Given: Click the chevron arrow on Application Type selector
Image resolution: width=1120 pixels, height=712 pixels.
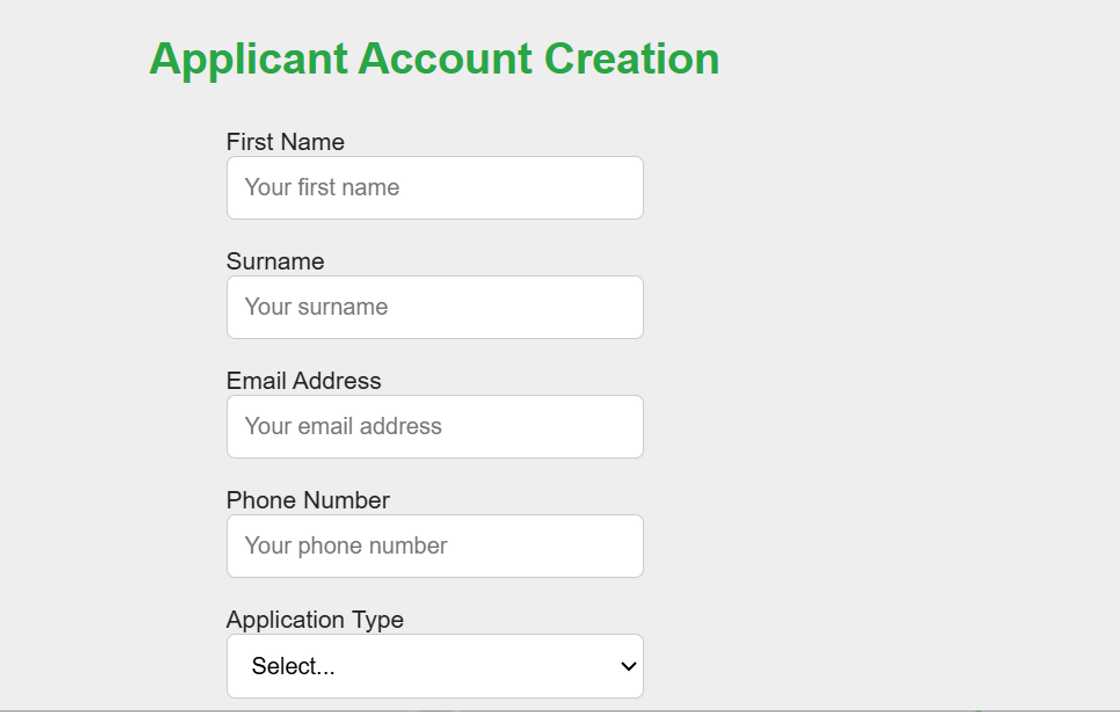Looking at the screenshot, I should coord(627,665).
